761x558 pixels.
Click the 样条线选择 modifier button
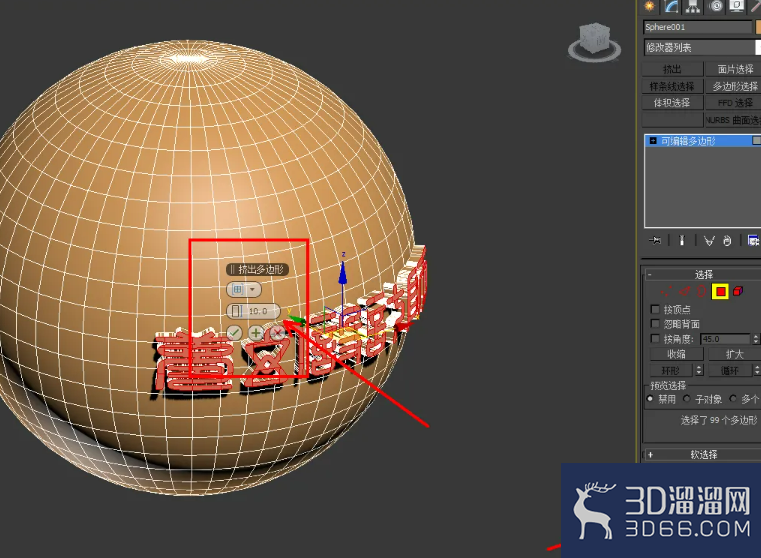(x=672, y=86)
